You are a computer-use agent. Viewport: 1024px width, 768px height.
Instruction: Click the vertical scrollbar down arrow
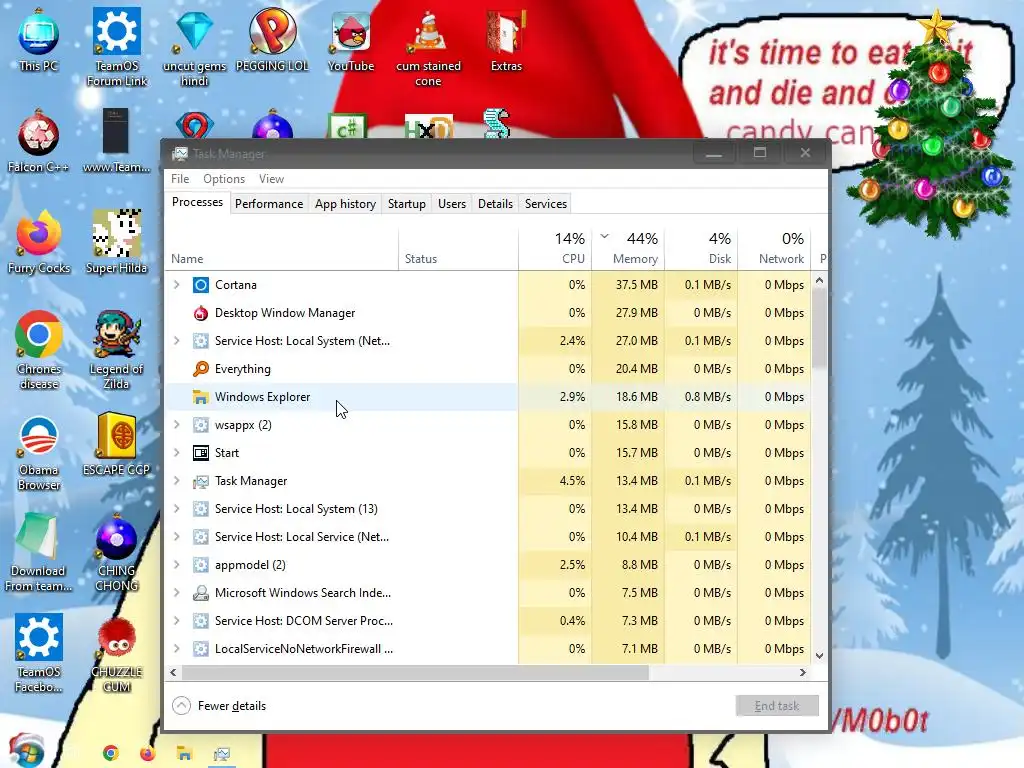point(820,656)
